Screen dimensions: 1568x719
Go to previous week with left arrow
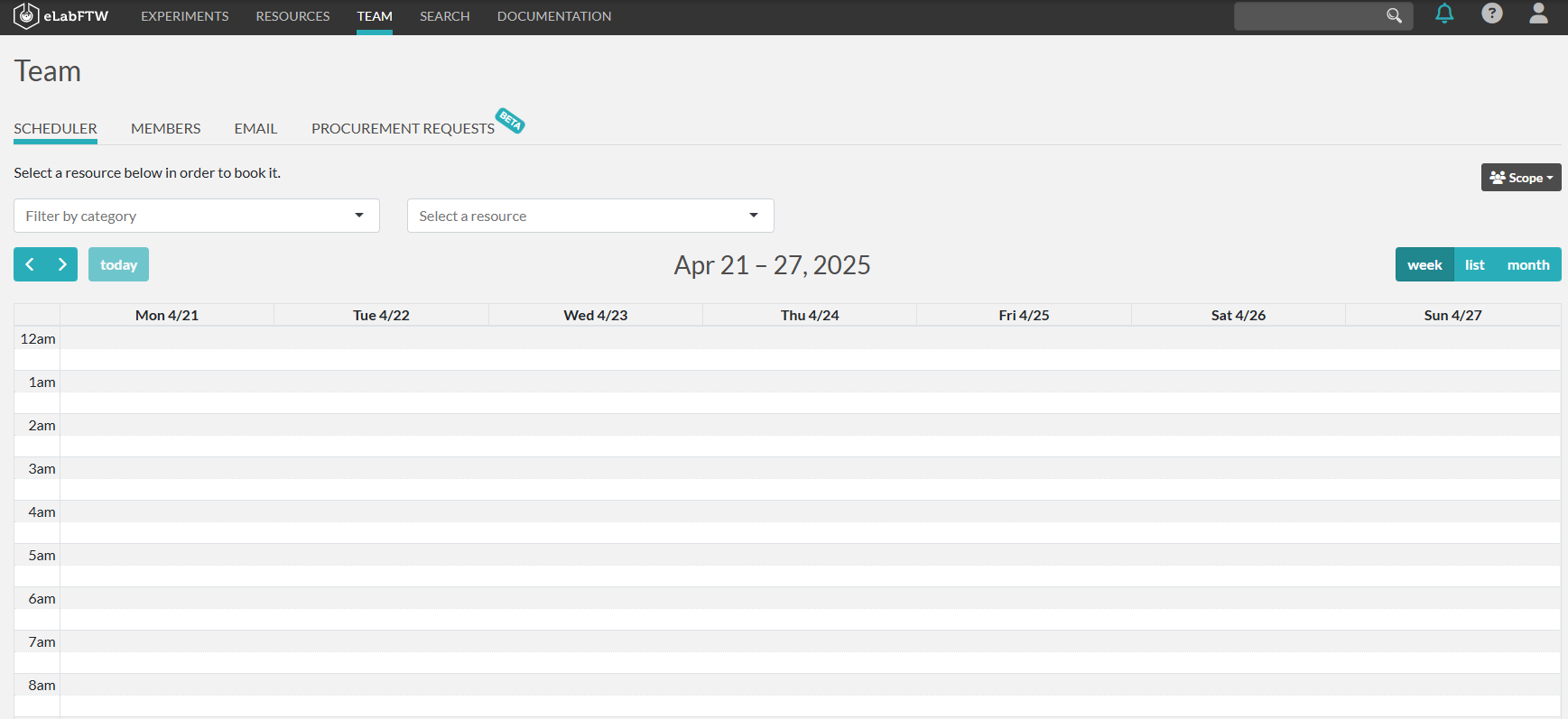pos(30,264)
